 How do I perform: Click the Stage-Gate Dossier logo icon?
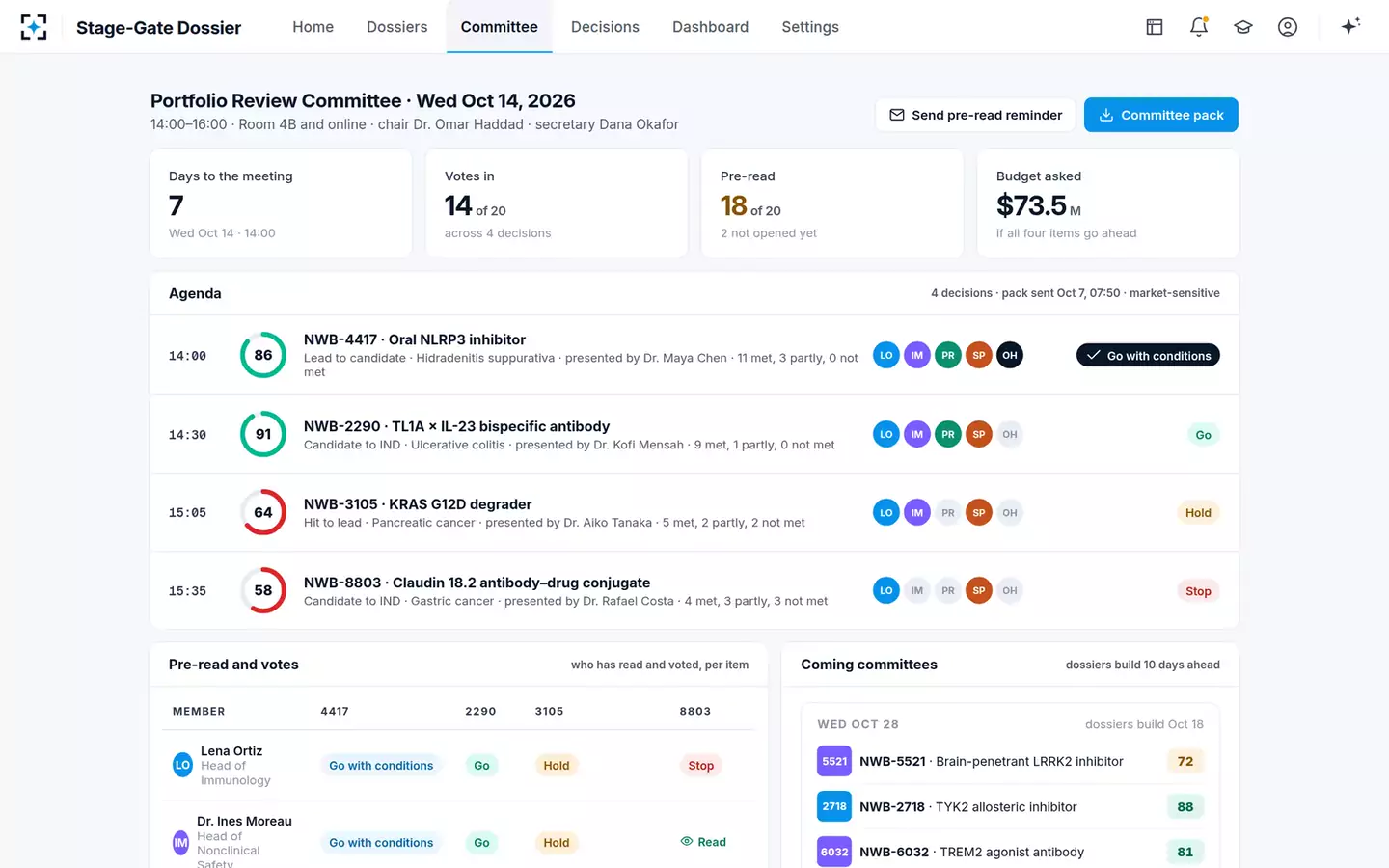(34, 27)
